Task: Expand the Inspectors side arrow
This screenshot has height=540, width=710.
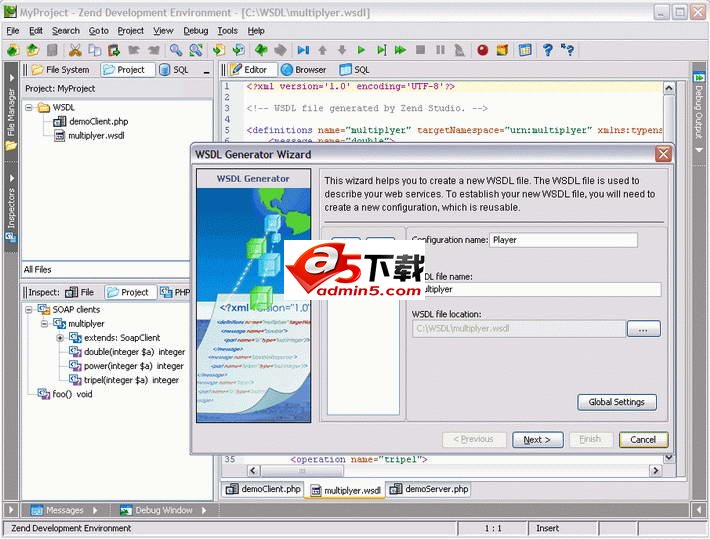Action: pos(11,178)
